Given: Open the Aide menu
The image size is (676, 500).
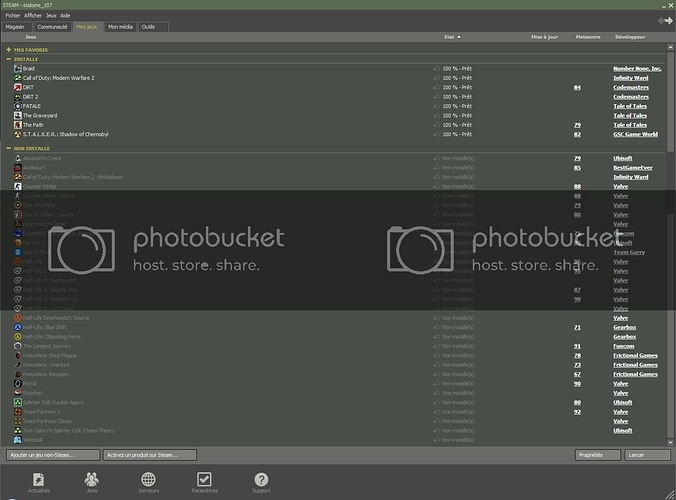Looking at the screenshot, I should [65, 16].
